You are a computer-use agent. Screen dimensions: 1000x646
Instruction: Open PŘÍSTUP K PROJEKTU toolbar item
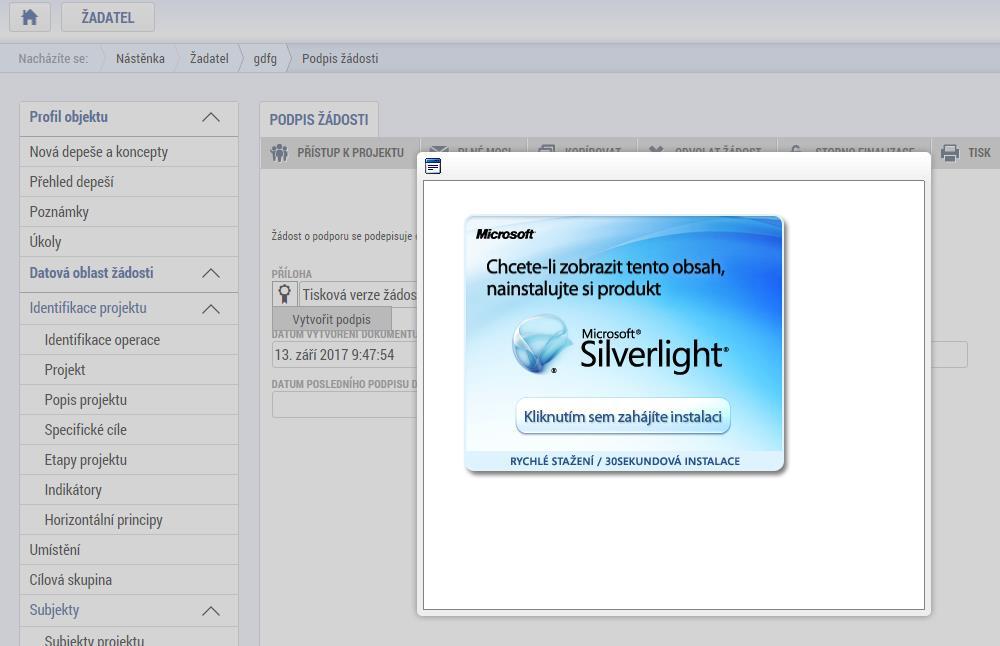[x=339, y=152]
